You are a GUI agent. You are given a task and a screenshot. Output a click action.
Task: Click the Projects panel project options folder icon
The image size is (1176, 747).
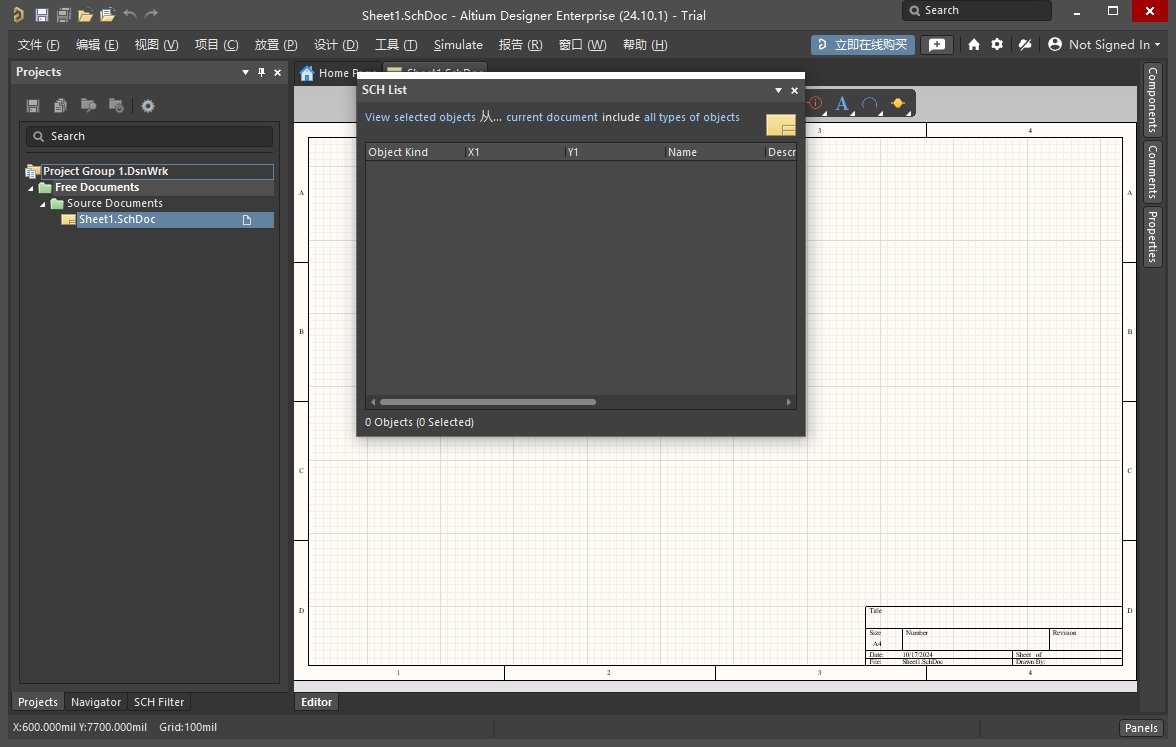116,106
